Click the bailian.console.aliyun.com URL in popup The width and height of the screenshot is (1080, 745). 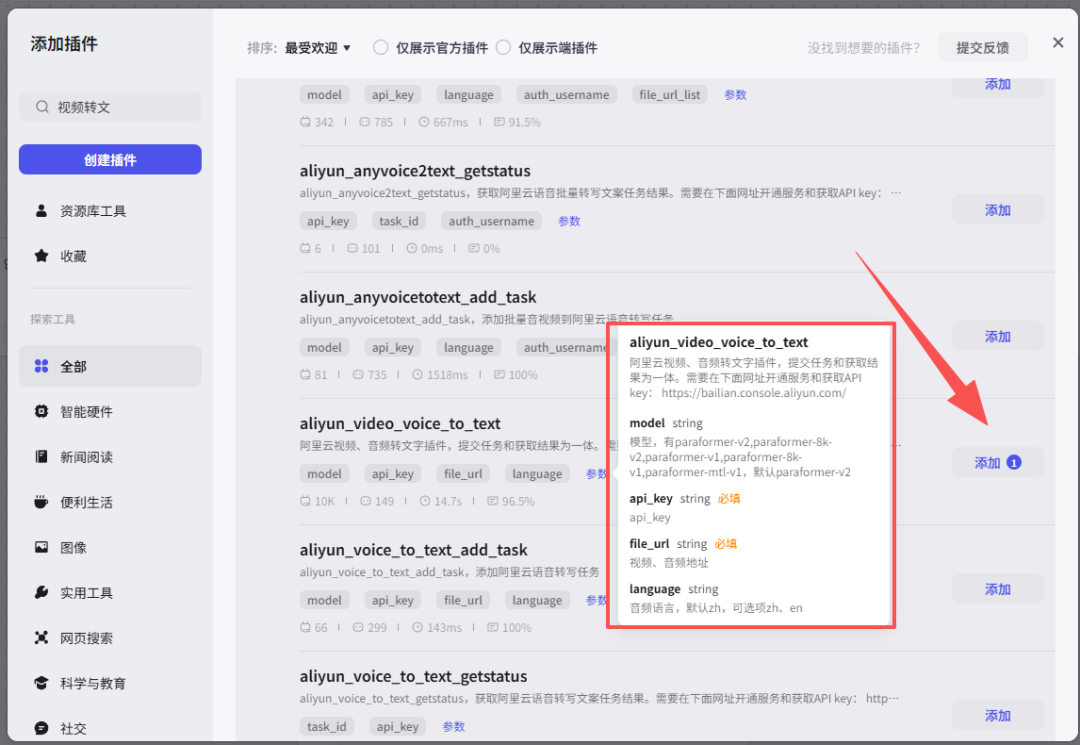pos(754,393)
